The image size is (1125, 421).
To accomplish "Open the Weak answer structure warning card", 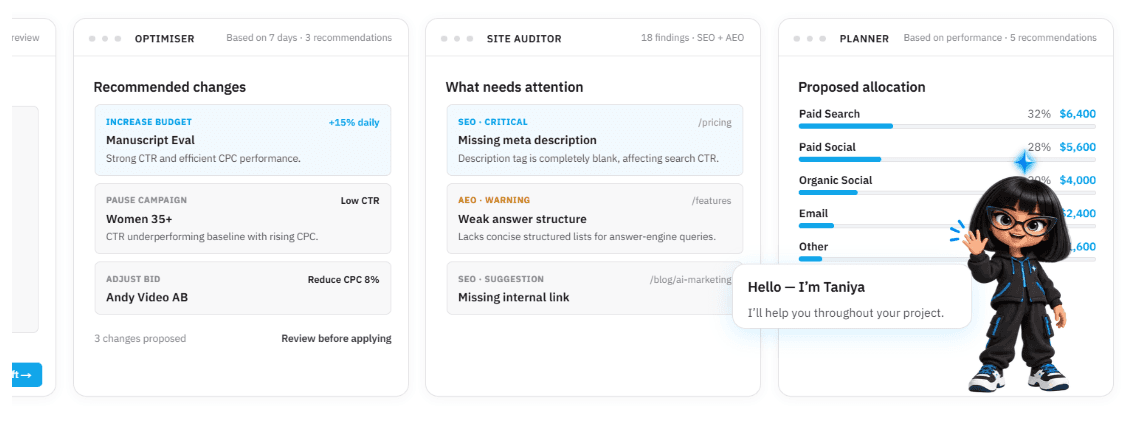I will [x=595, y=219].
